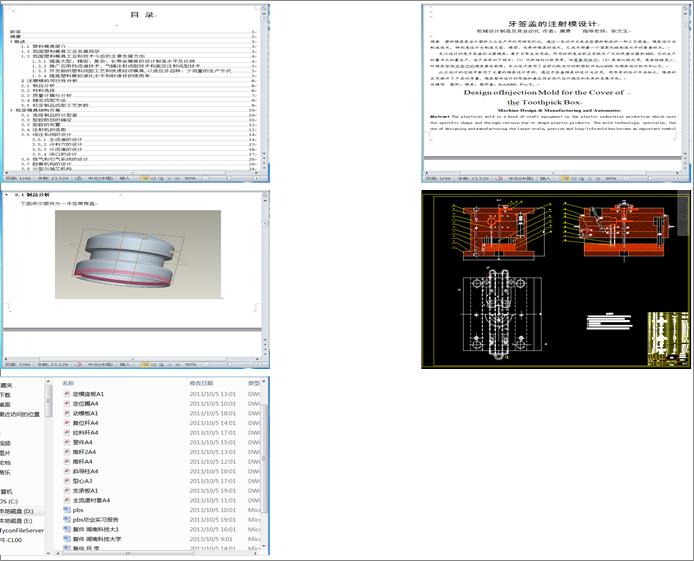Click 字数 word count in 目录 window status bar
The height and width of the screenshot is (561, 694).
(53, 178)
